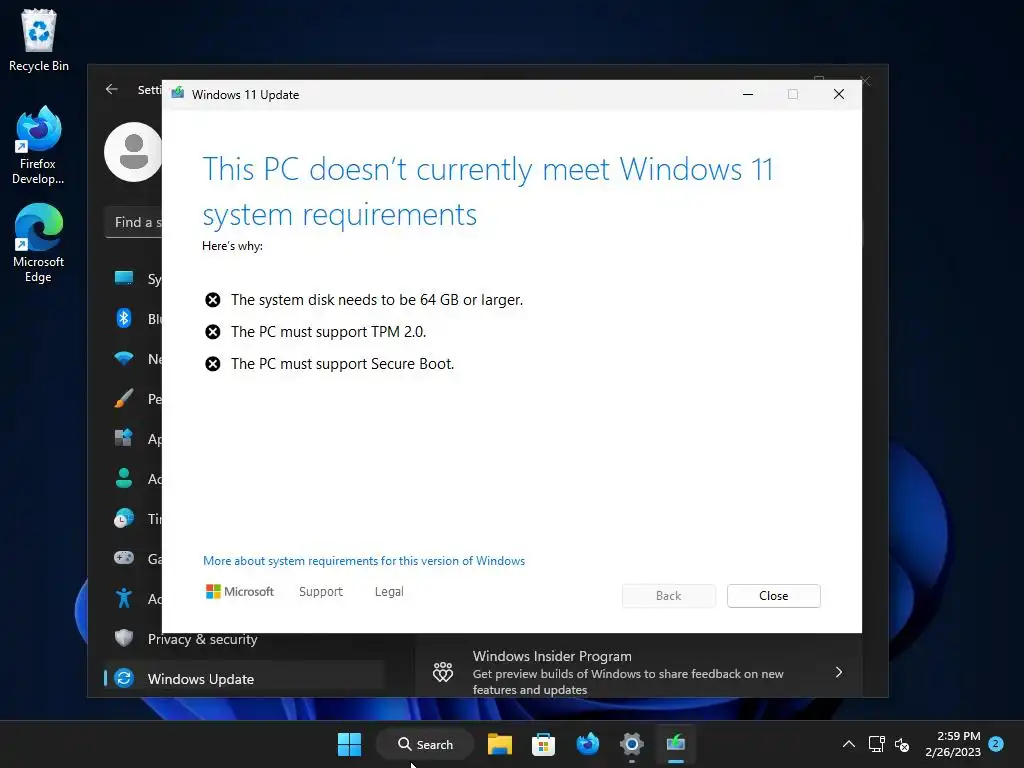Screen dimensions: 1024x768
Task: Open Windows Insider Program entry
Action: (638, 672)
